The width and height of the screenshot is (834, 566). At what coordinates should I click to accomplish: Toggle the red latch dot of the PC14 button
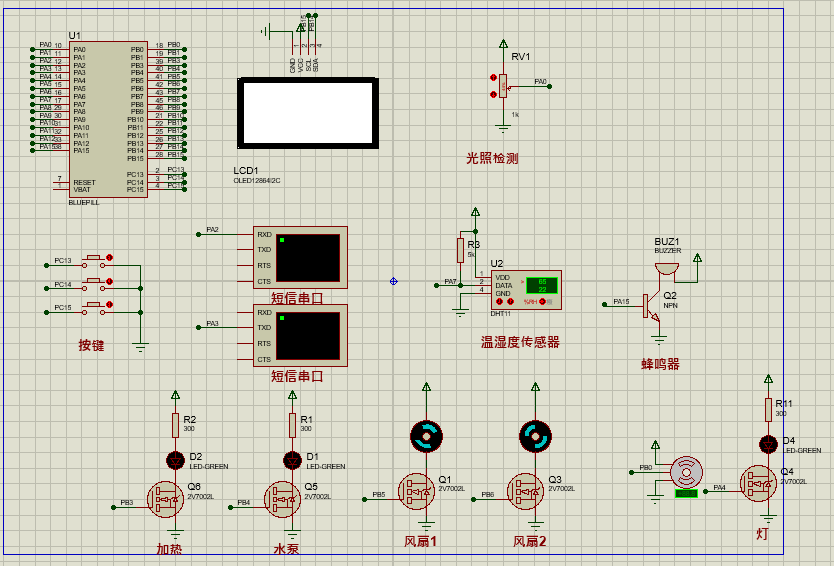coord(110,281)
